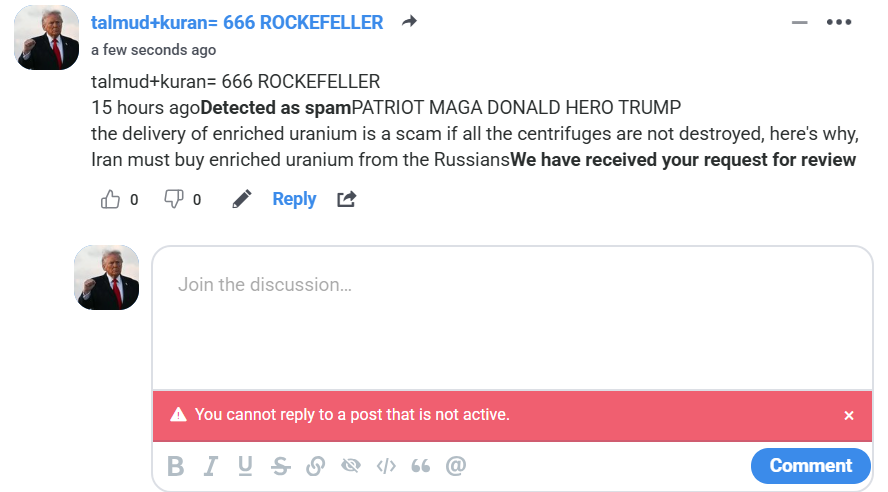Click the upvote thumbs-up icon
Screen dimensions: 888x492
pyautogui.click(x=110, y=199)
